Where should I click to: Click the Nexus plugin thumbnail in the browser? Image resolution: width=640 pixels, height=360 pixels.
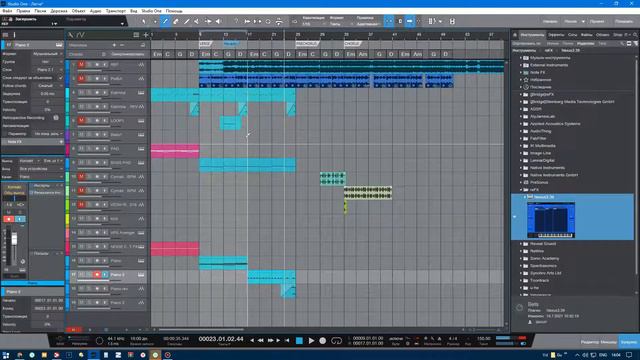point(551,220)
